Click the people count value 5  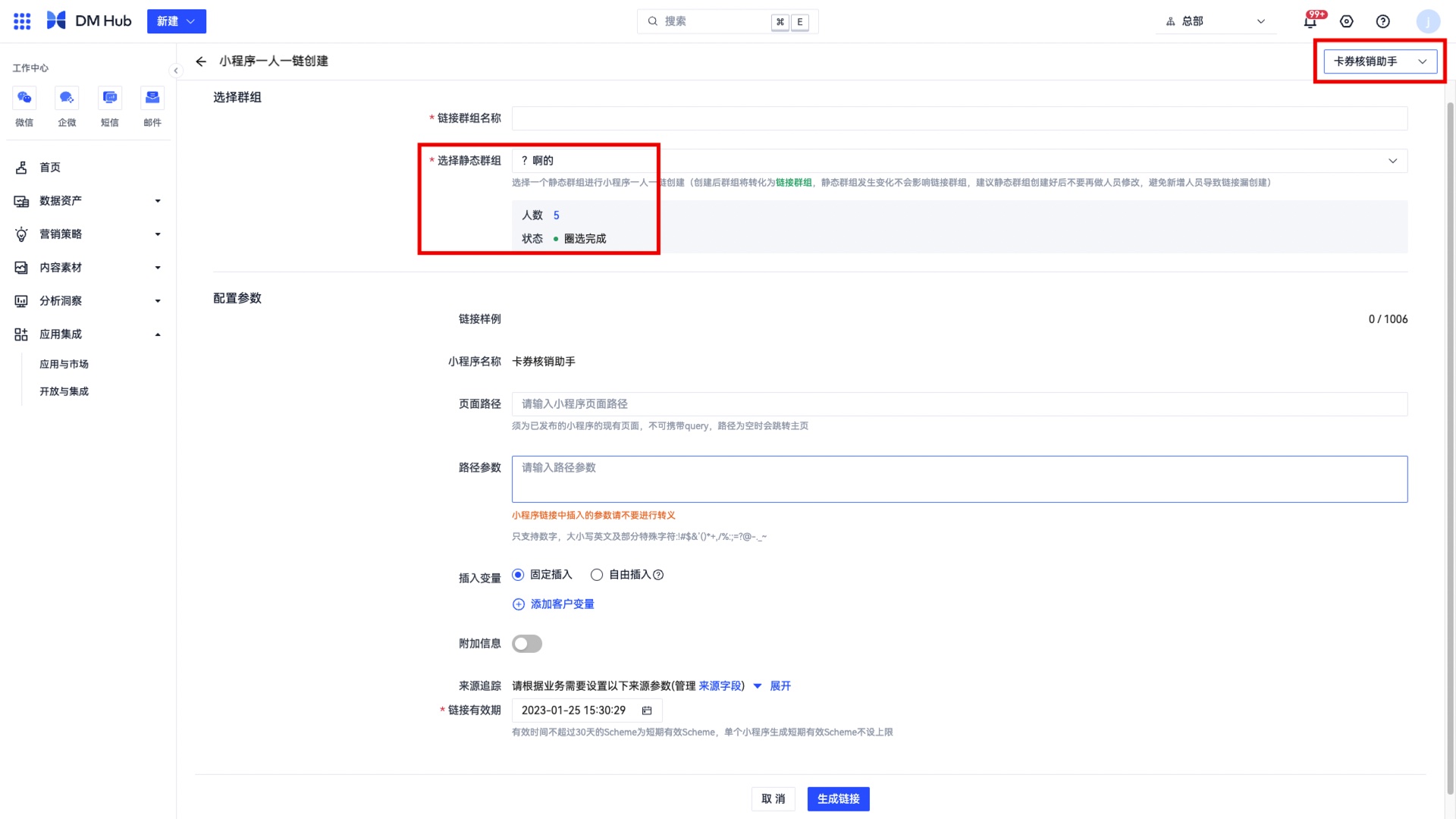(556, 215)
